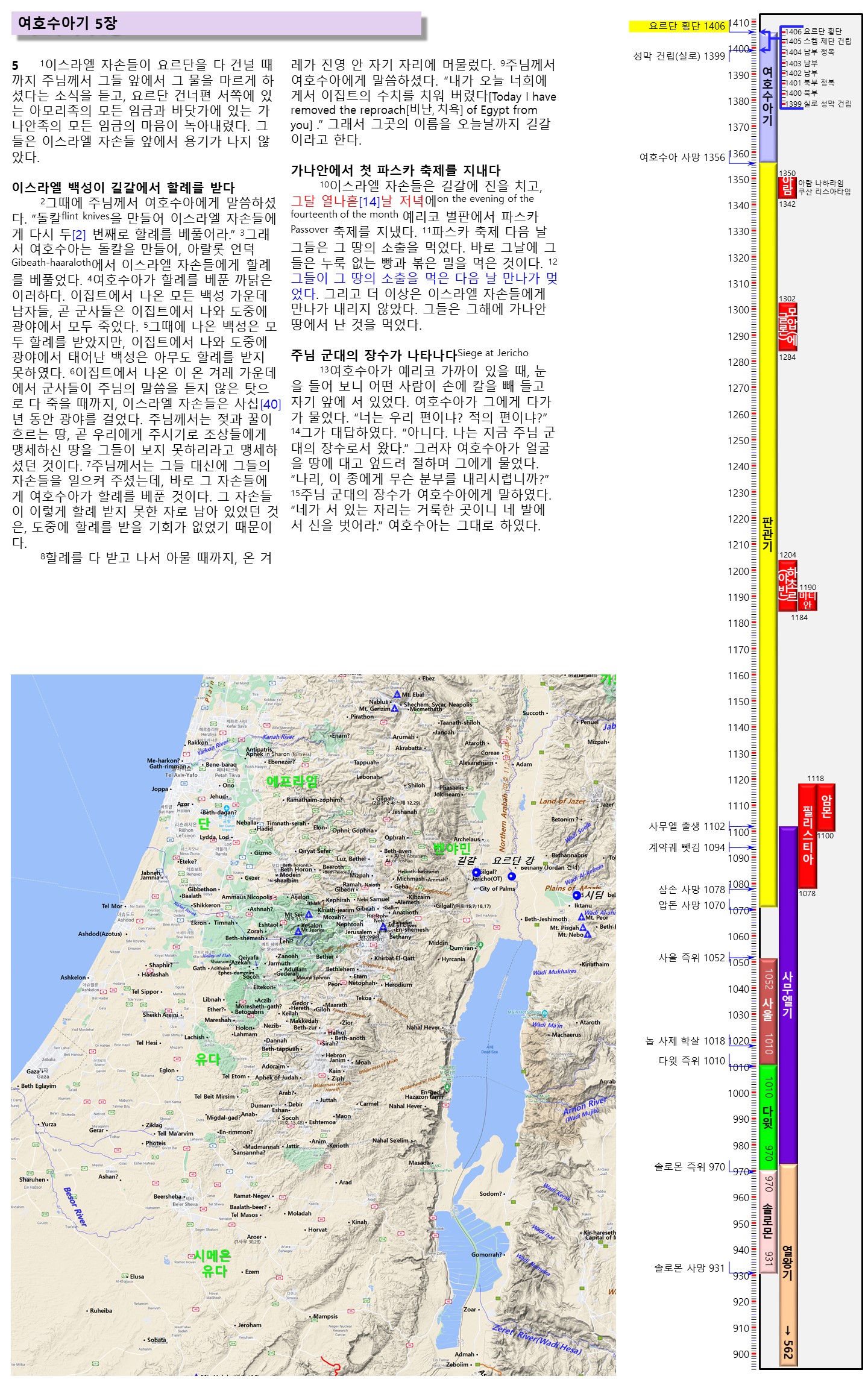Click the Mt. Ebal label on the map
Viewport: 868px width, 1385px height.
413,694
